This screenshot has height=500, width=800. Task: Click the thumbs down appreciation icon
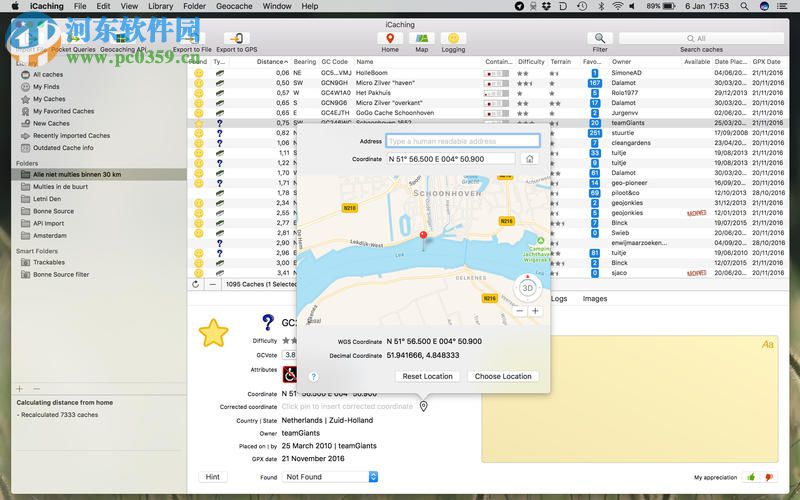(x=769, y=477)
